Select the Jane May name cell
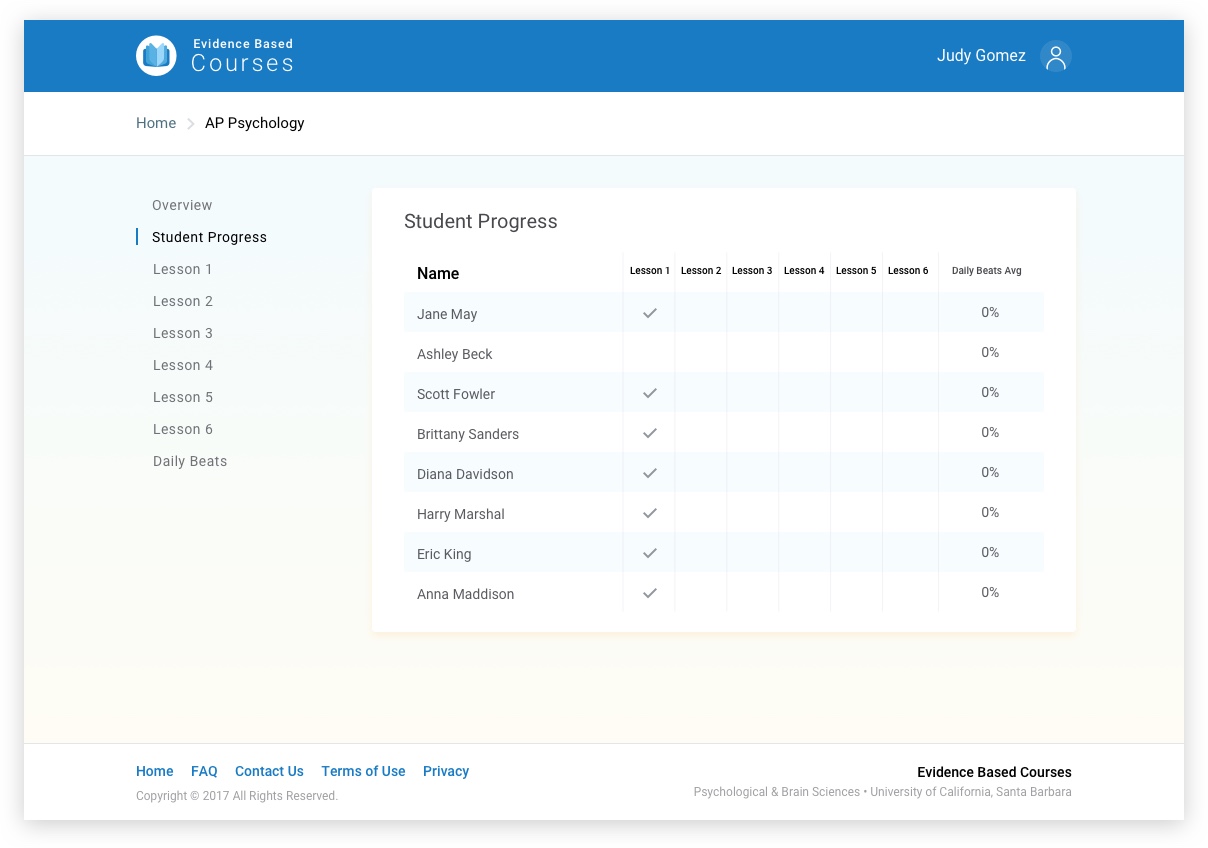Image resolution: width=1208 pixels, height=848 pixels. pyautogui.click(x=447, y=314)
